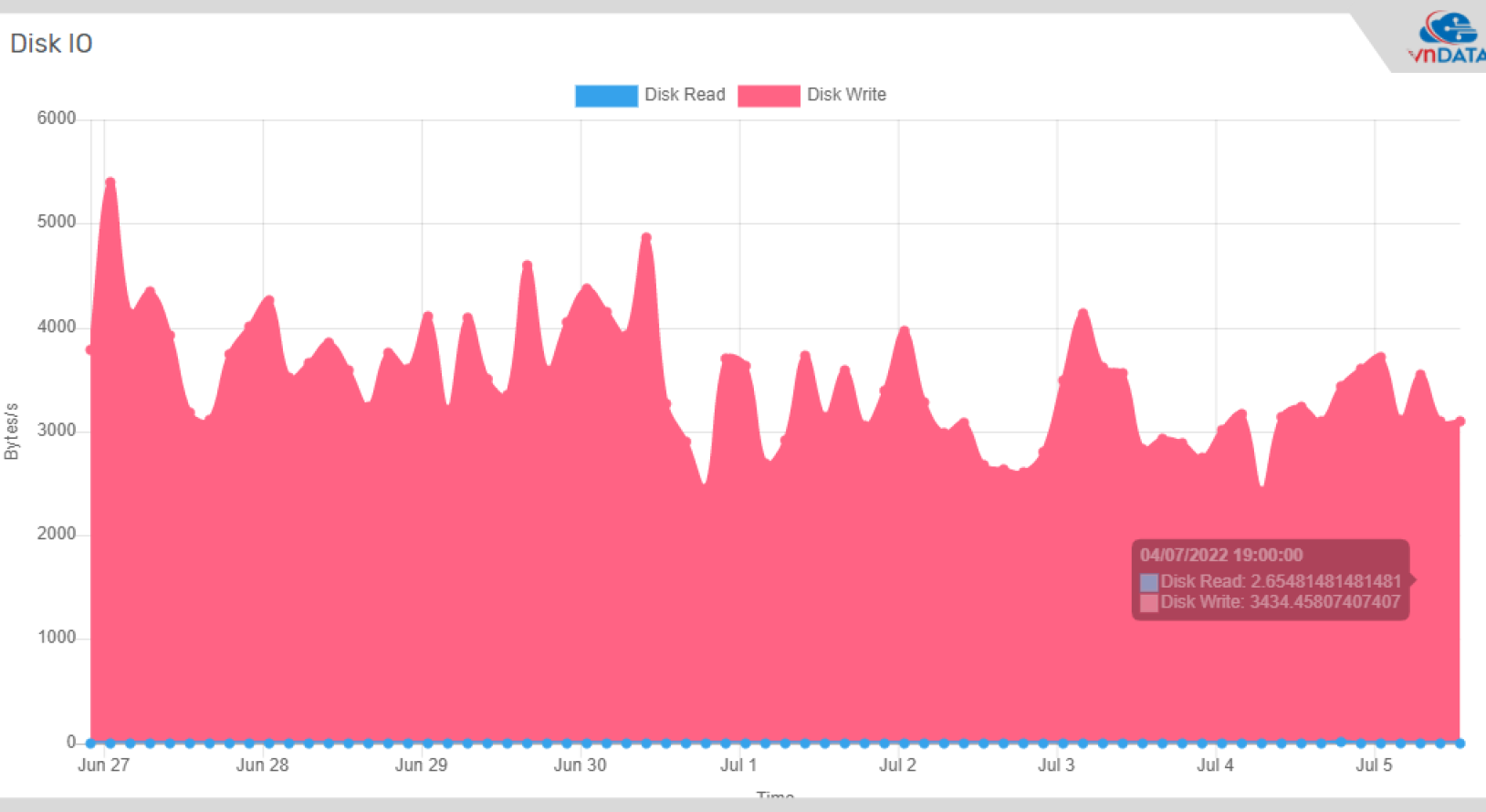This screenshot has height=812, width=1486.
Task: Click the Jun 29 x-axis label
Action: (421, 765)
